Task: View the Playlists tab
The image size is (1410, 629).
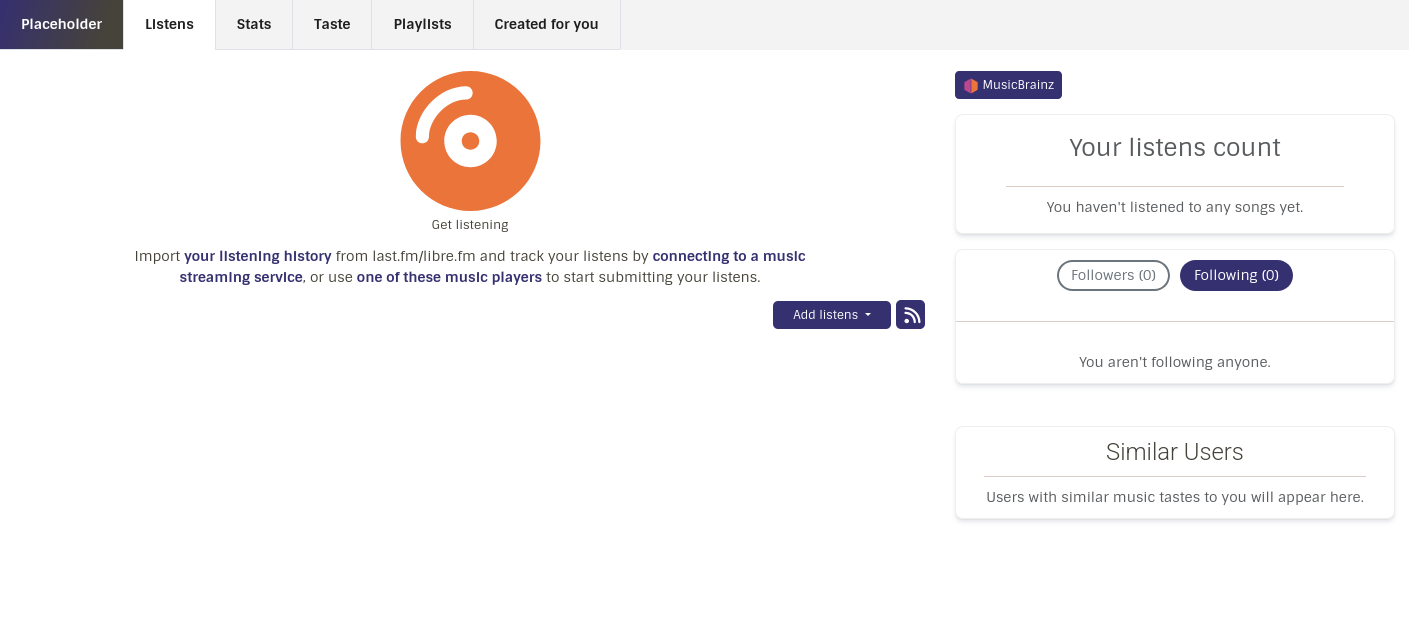Action: 422,24
